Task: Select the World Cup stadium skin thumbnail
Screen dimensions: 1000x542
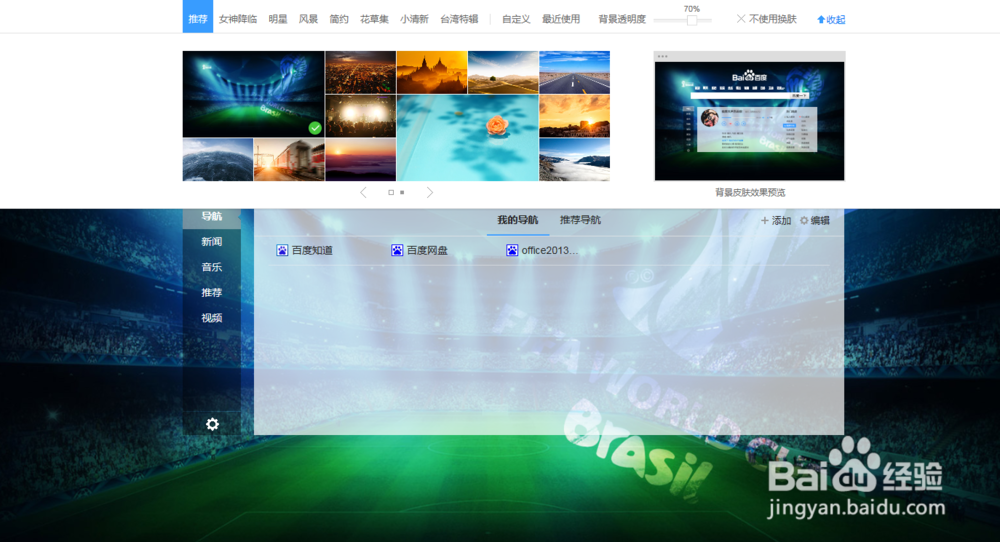Action: pos(253,94)
